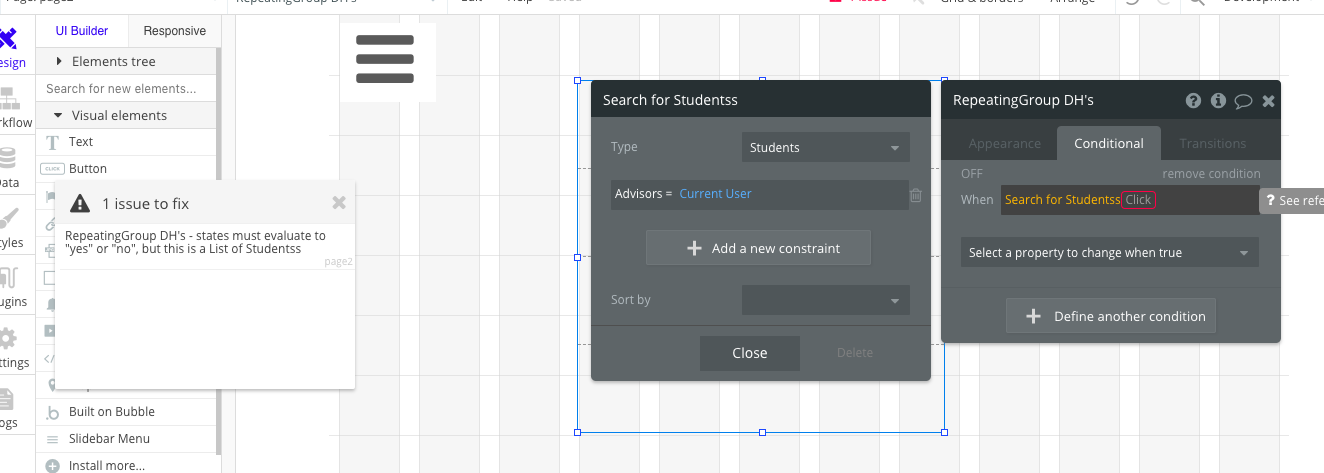The height and width of the screenshot is (473, 1324).
Task: Dismiss the issue to fix popup
Action: (339, 203)
